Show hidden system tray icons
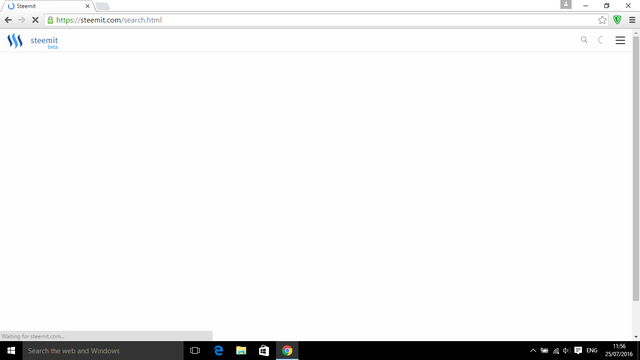Screen dimensions: 640x360 (x=533, y=351)
